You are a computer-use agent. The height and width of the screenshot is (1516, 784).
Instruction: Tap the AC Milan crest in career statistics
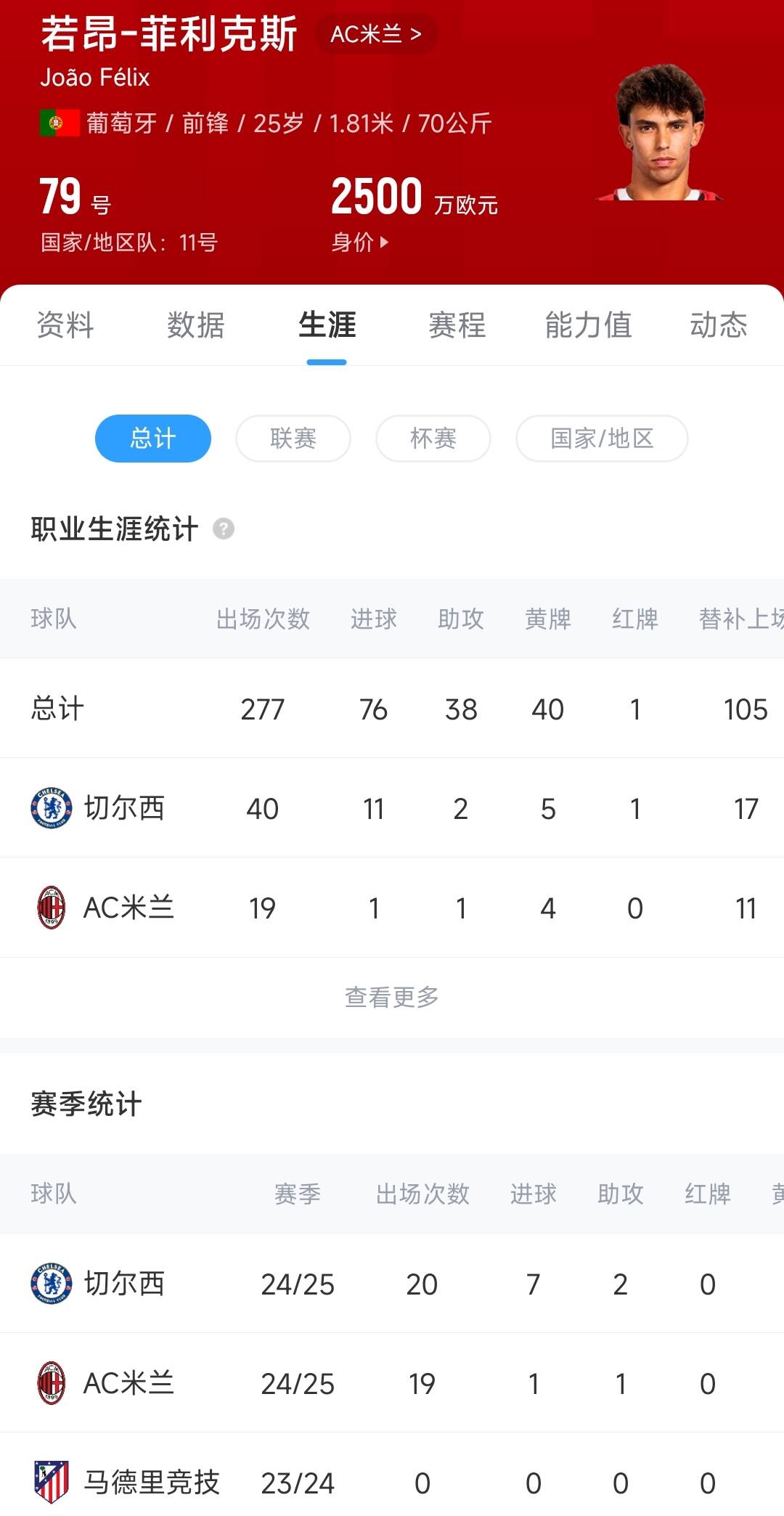point(52,908)
